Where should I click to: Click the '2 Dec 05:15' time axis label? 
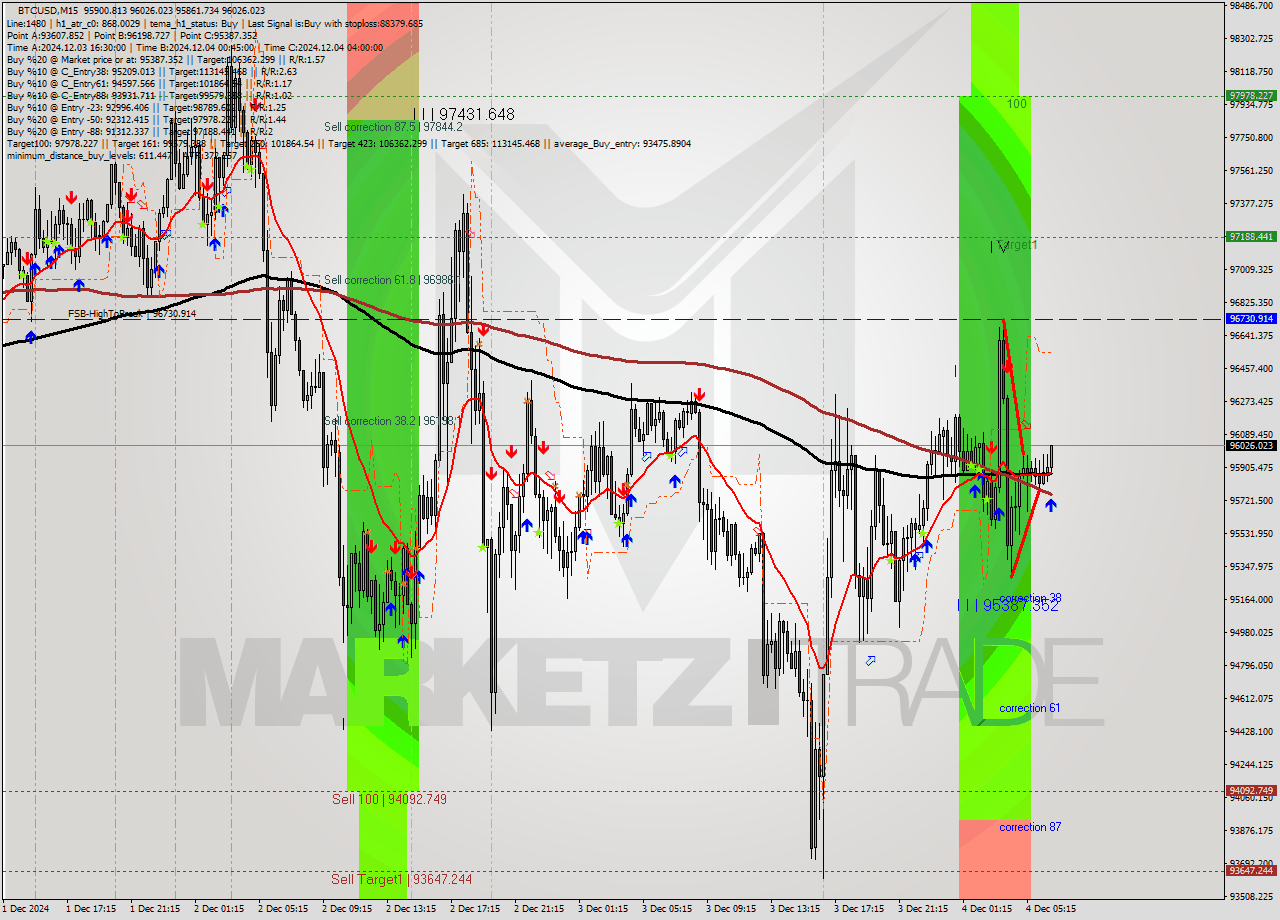tap(282, 909)
